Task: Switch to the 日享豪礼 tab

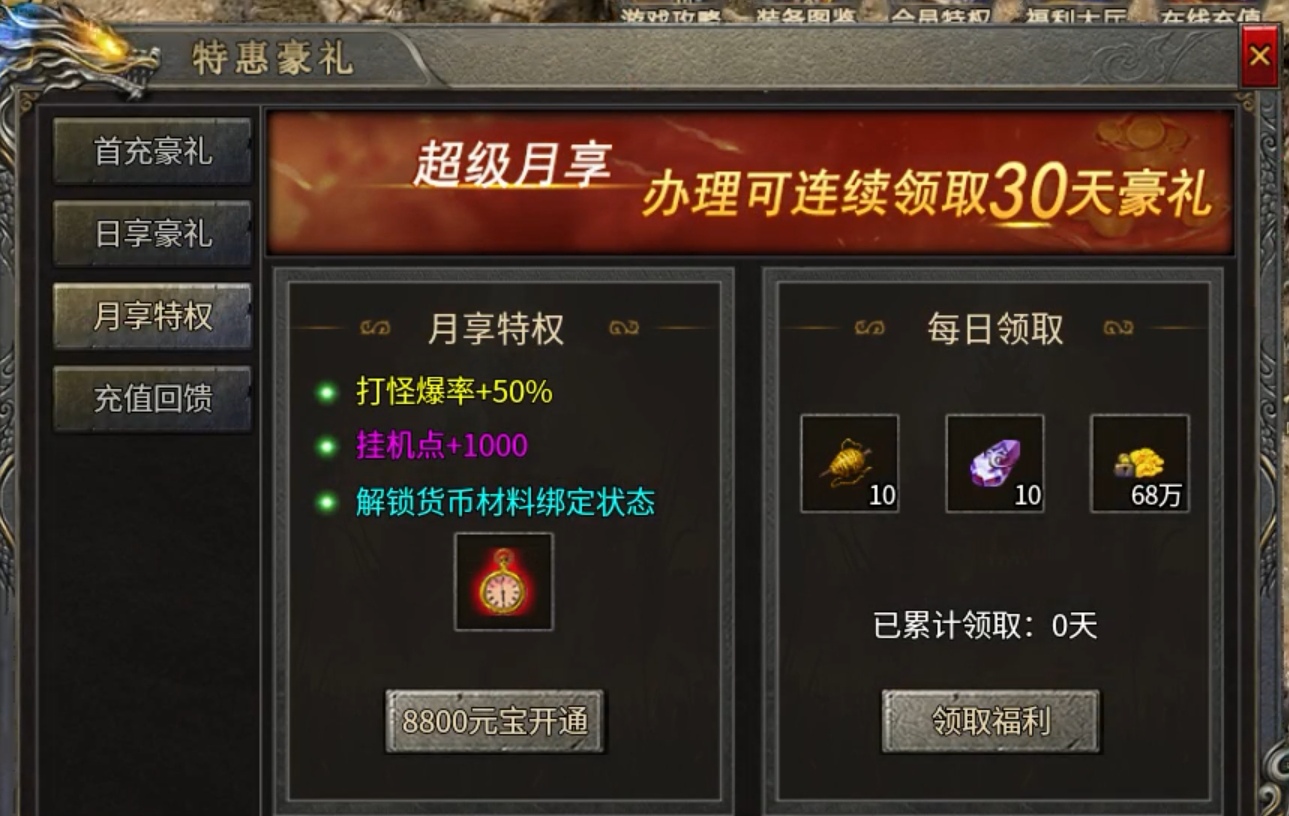Action: [x=152, y=234]
